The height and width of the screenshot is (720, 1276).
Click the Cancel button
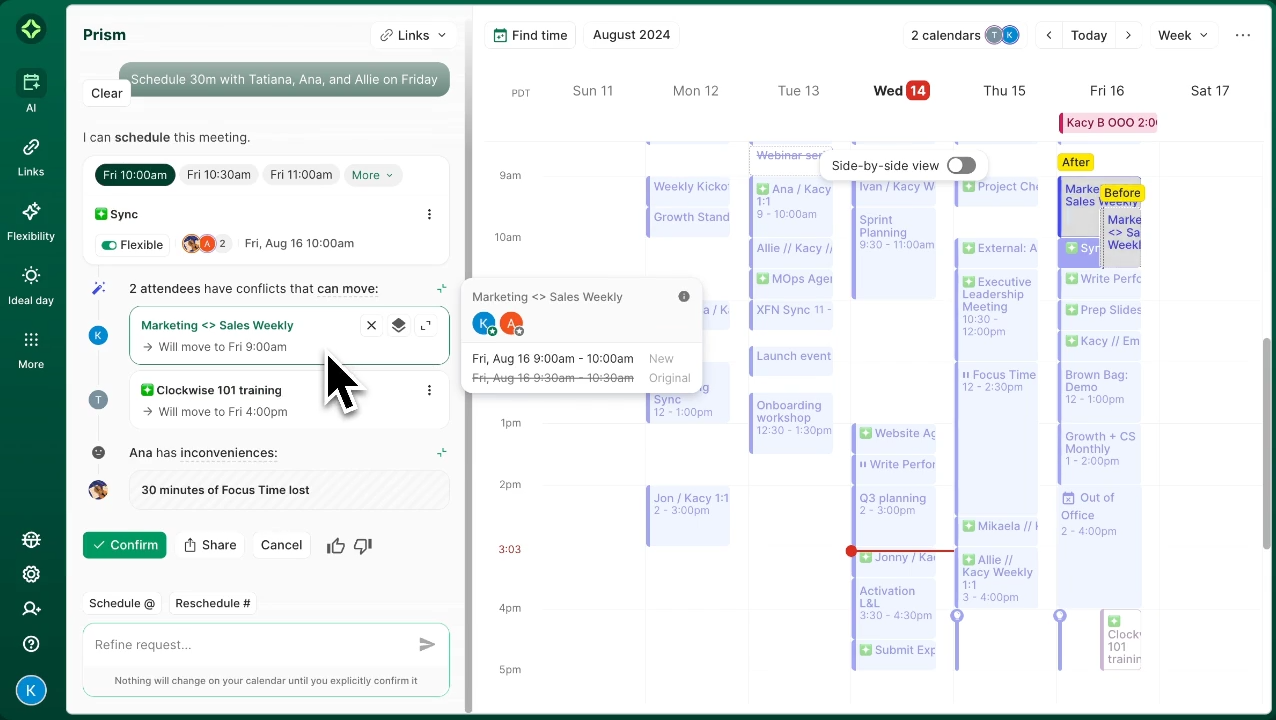(x=281, y=545)
